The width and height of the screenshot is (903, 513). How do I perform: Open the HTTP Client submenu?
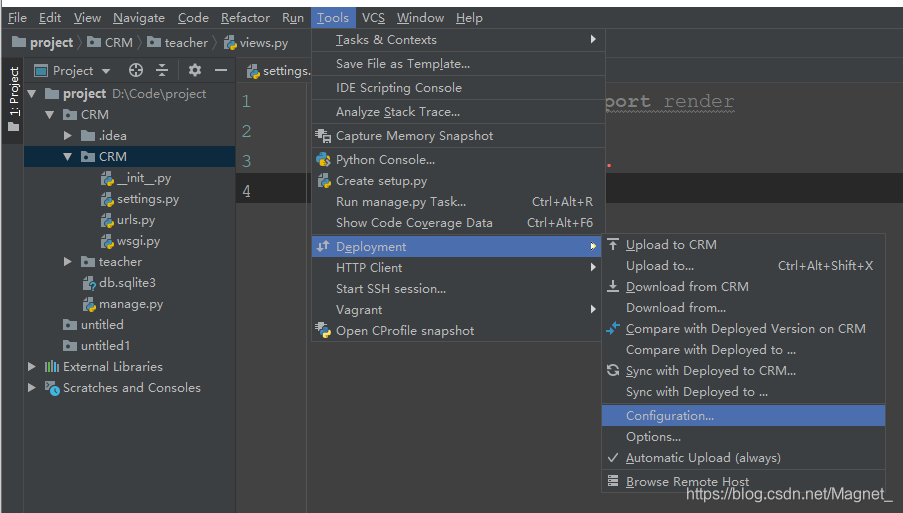(x=458, y=268)
